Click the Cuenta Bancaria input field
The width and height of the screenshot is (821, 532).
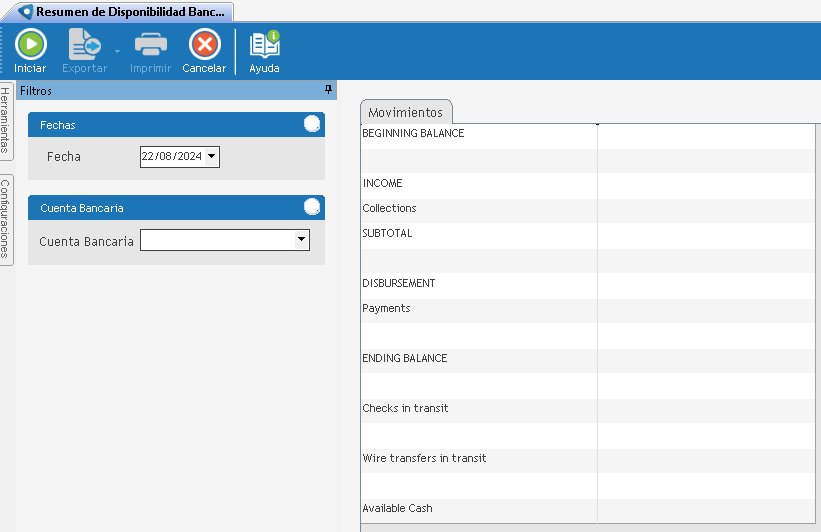[217, 240]
